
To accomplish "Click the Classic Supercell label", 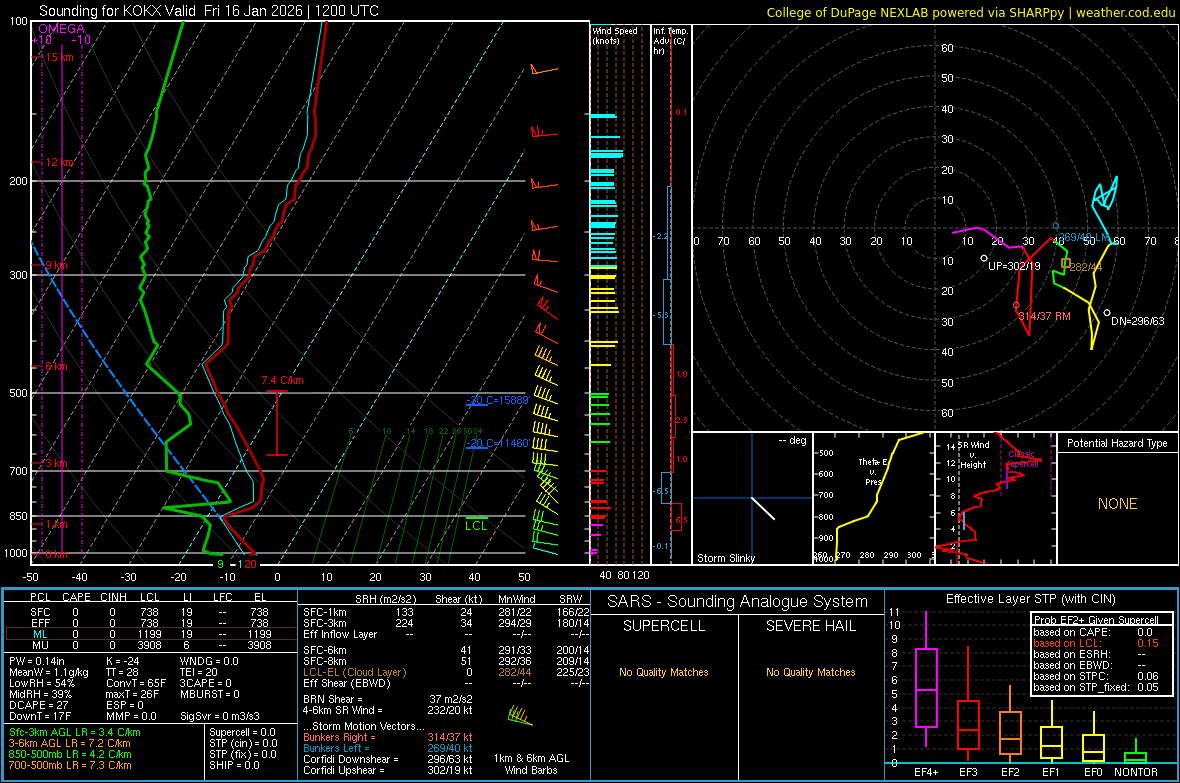I will click(x=1021, y=459).
